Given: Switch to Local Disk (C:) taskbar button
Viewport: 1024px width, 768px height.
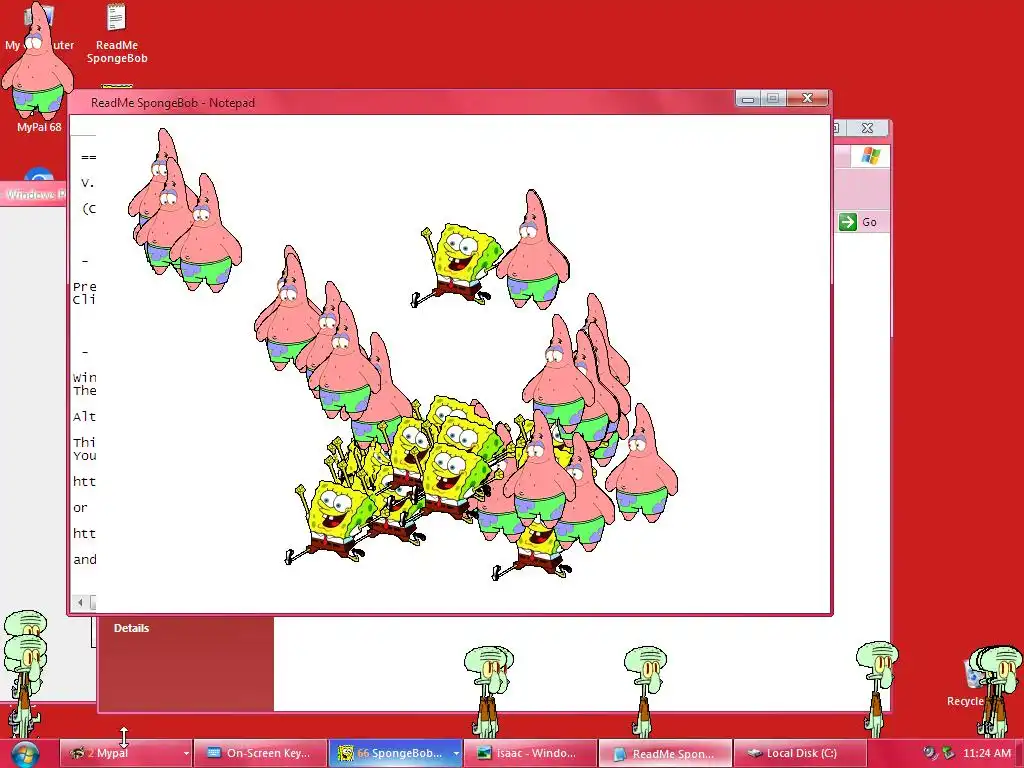Looking at the screenshot, I should tap(800, 753).
